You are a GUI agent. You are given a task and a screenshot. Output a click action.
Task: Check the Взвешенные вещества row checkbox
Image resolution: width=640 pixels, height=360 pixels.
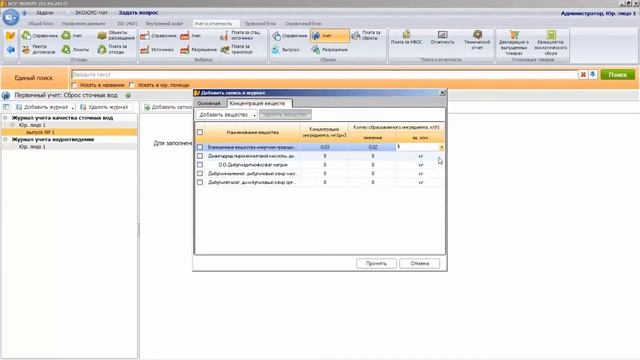(x=200, y=147)
